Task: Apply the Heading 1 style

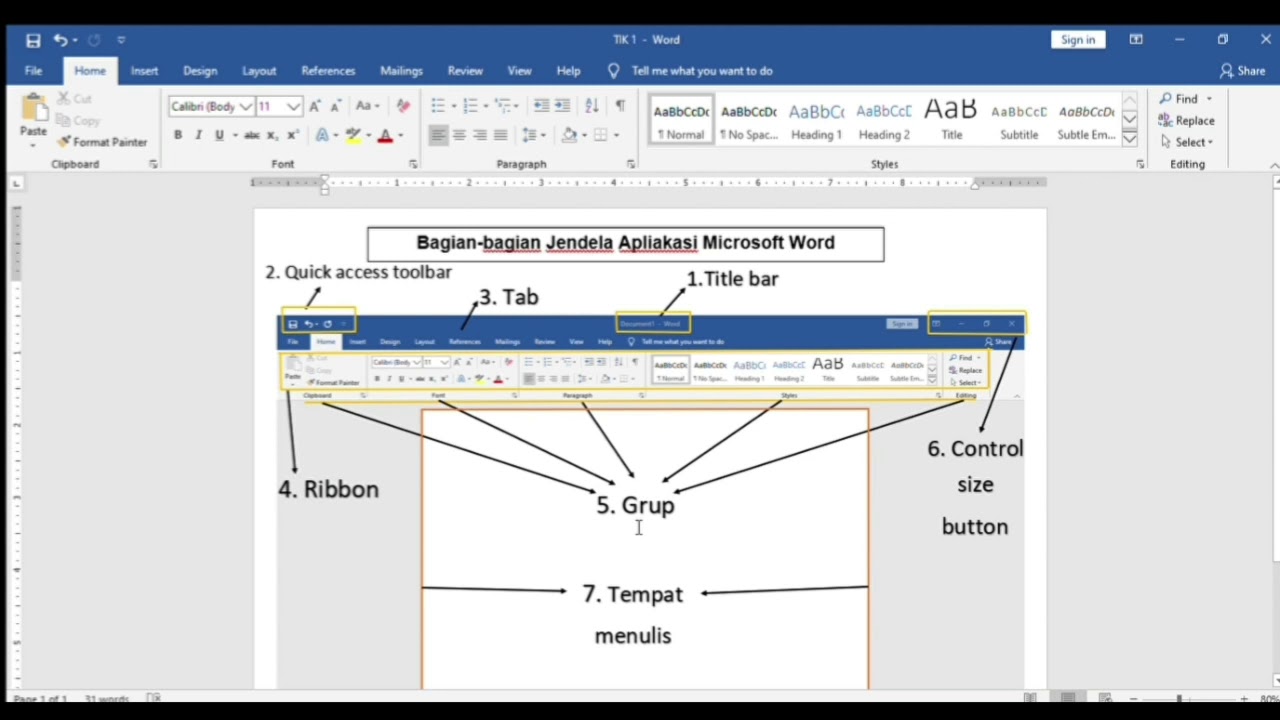Action: point(816,121)
